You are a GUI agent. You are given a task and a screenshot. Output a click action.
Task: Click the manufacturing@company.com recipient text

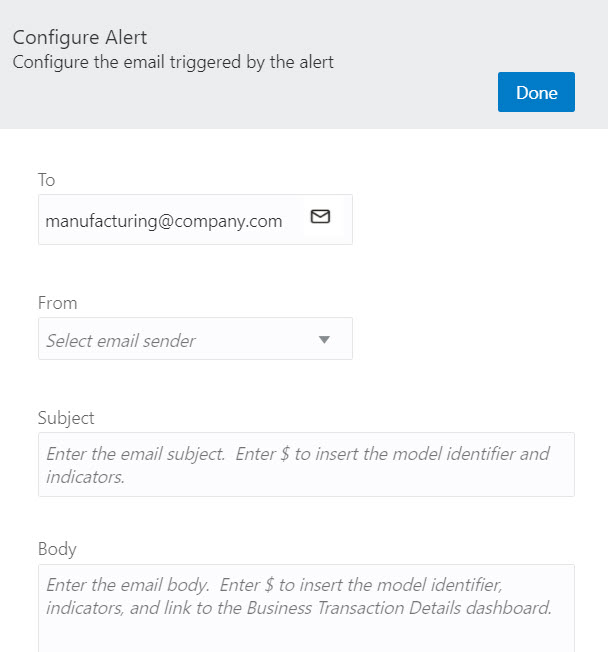tap(164, 221)
